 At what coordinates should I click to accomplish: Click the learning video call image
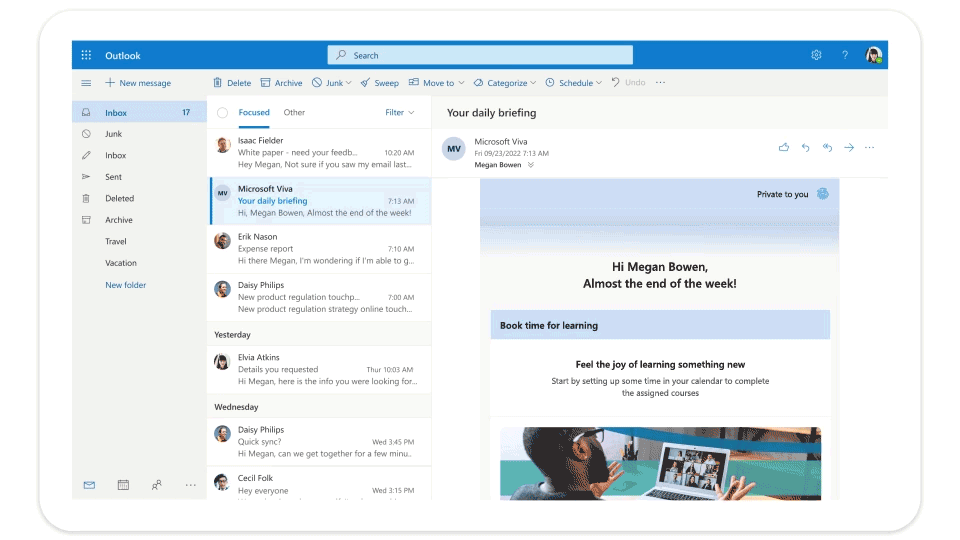[x=660, y=463]
